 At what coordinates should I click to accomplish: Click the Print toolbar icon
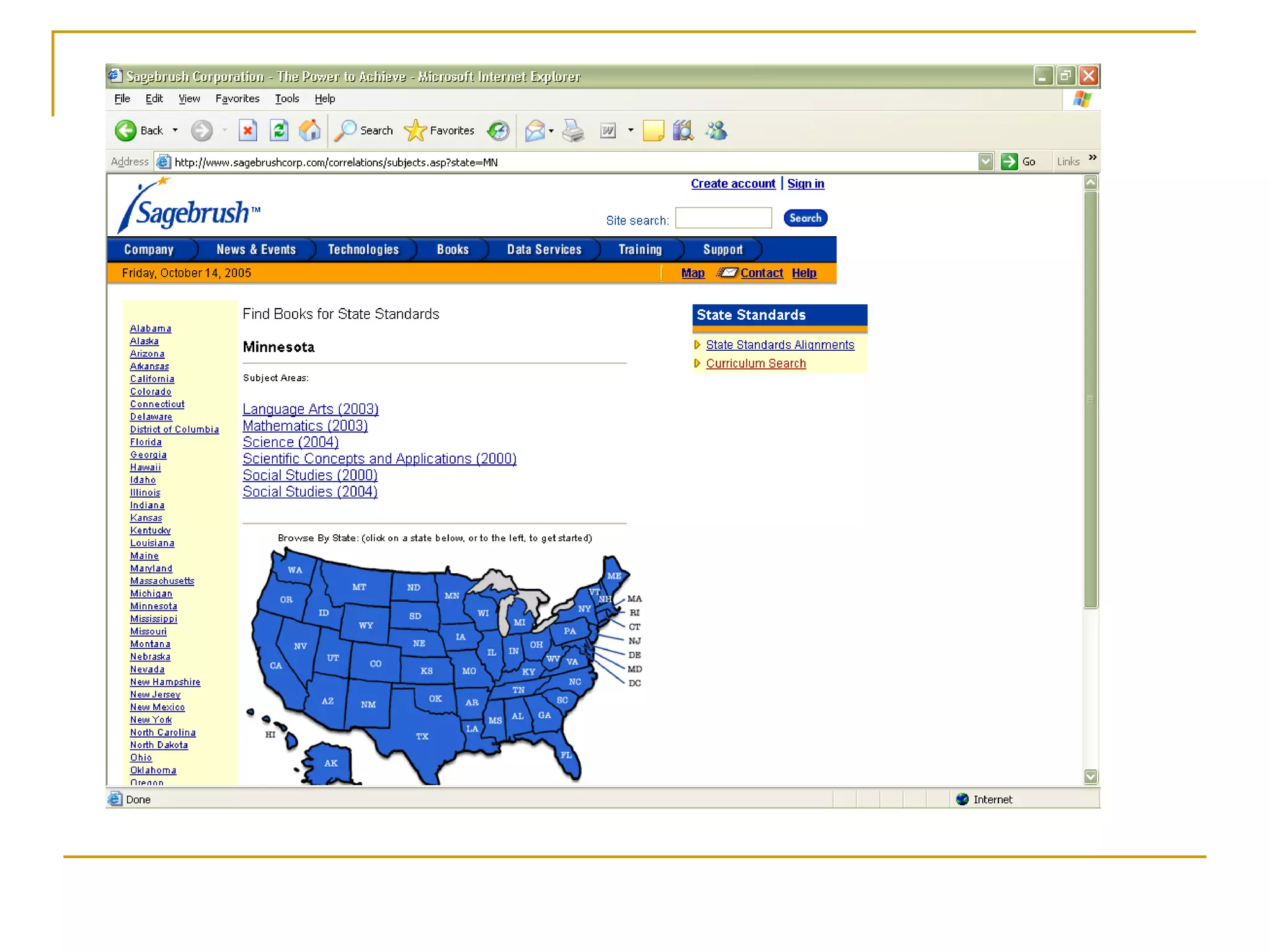pos(573,131)
